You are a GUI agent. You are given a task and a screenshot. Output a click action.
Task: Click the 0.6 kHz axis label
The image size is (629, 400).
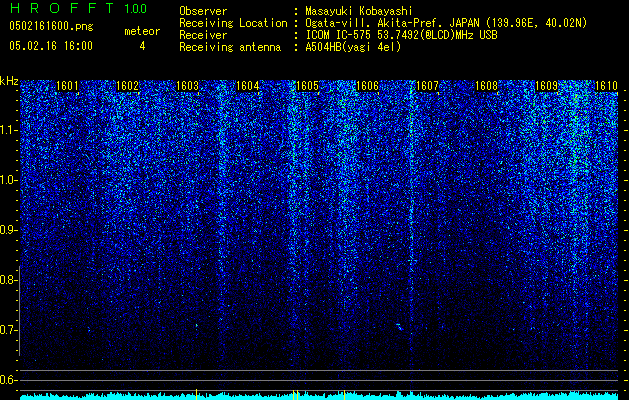(x=9, y=380)
